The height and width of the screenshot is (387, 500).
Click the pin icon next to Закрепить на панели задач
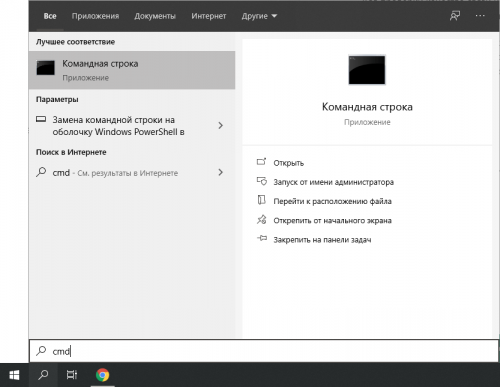point(262,238)
